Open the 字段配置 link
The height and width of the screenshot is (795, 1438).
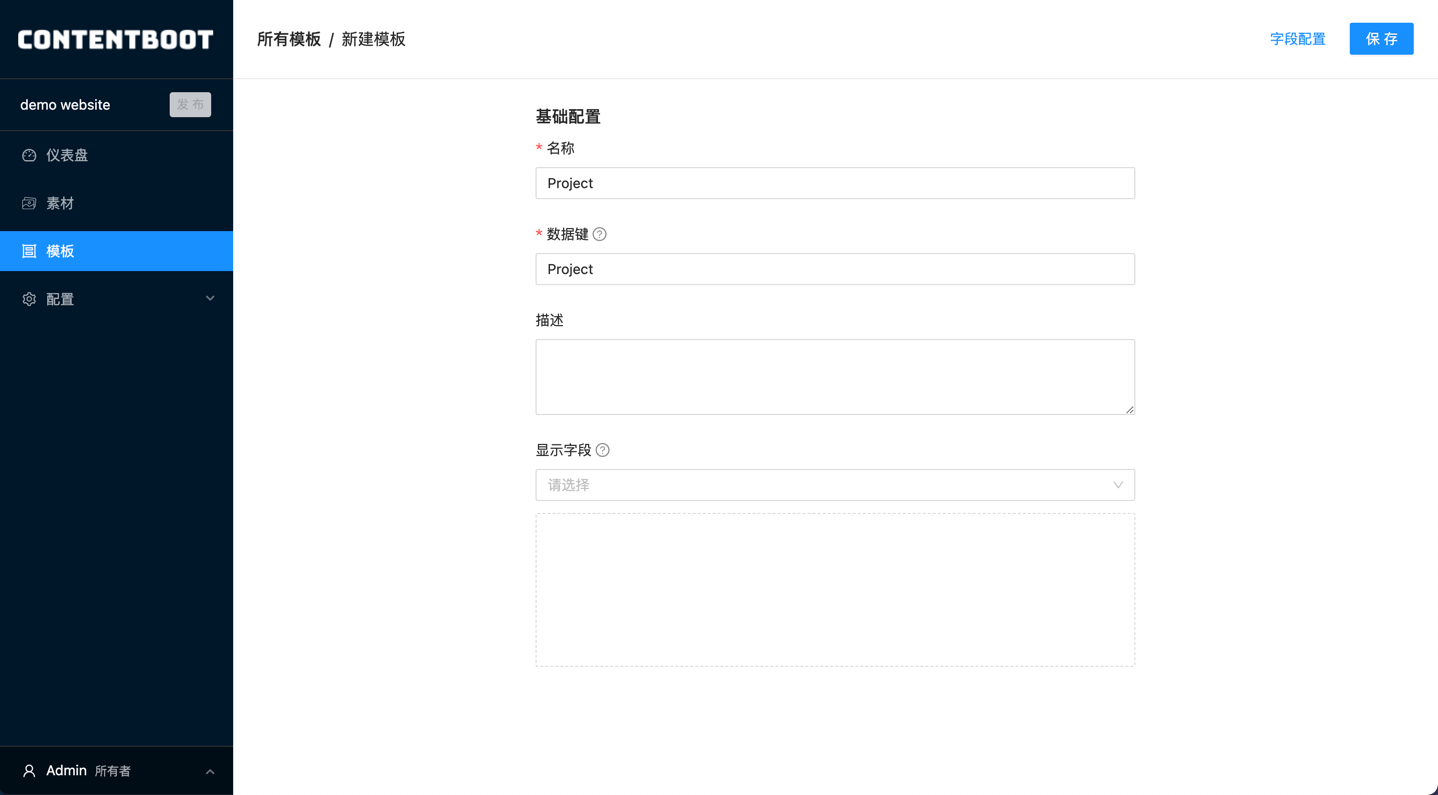[1298, 39]
